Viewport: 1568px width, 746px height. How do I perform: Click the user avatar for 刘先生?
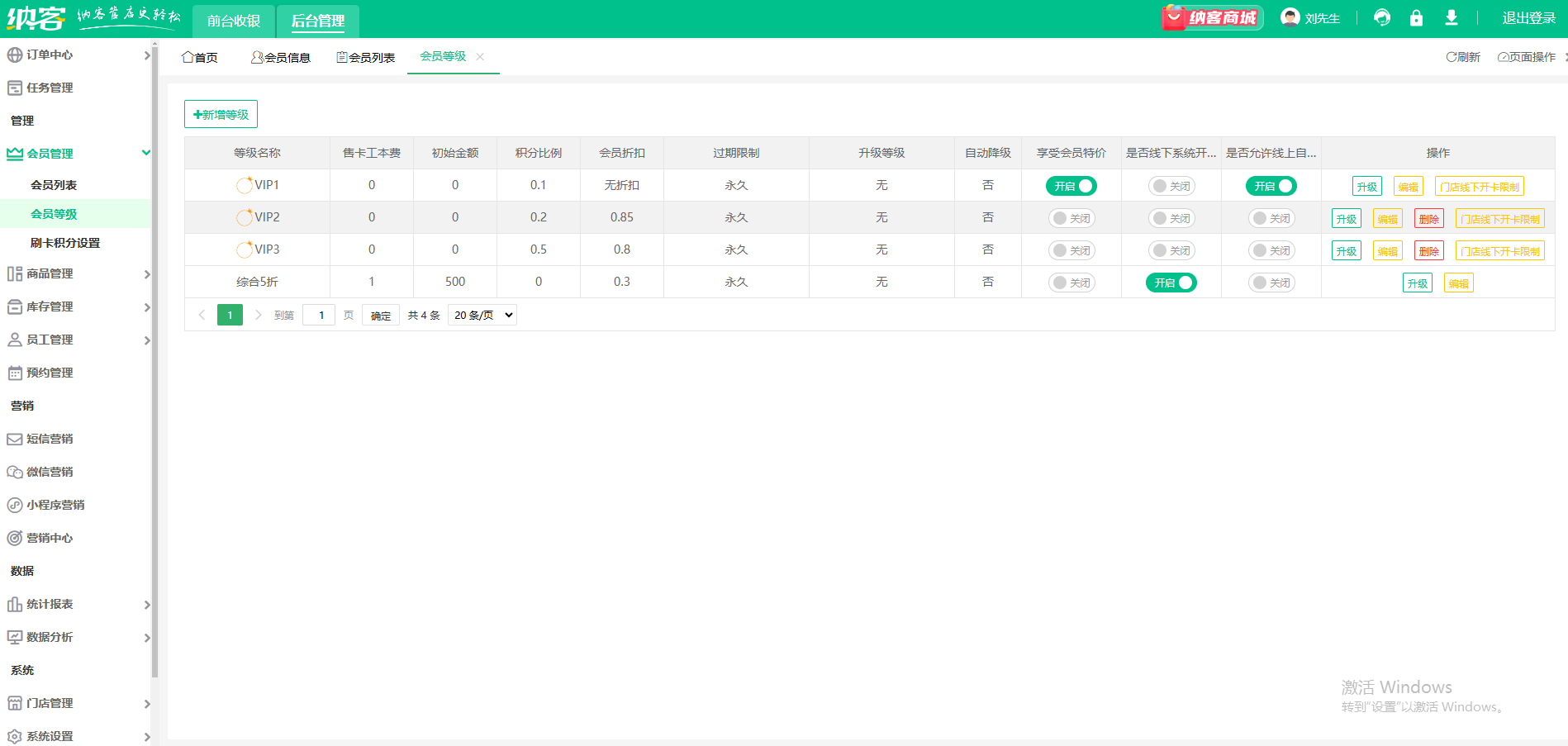pos(1290,17)
